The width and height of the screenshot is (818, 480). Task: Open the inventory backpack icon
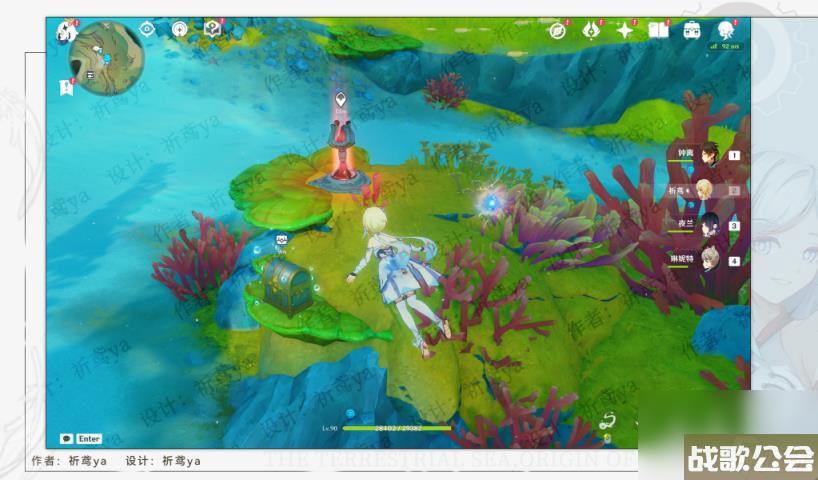[x=692, y=31]
